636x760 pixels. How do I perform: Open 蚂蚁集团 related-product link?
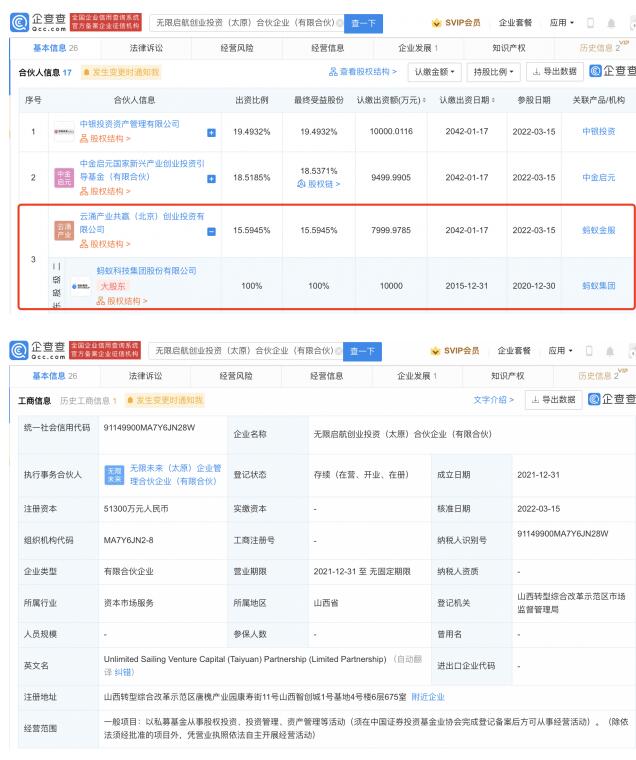[x=599, y=286]
